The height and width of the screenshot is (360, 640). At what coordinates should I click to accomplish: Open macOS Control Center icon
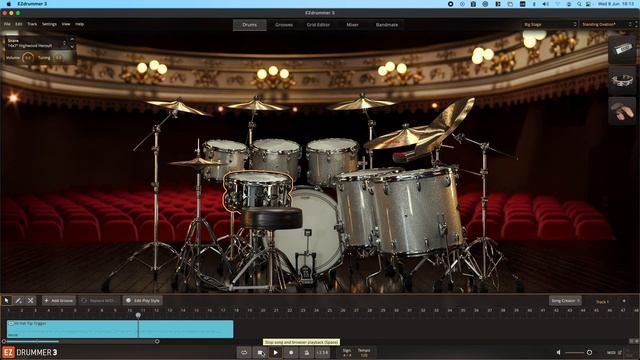[589, 4]
